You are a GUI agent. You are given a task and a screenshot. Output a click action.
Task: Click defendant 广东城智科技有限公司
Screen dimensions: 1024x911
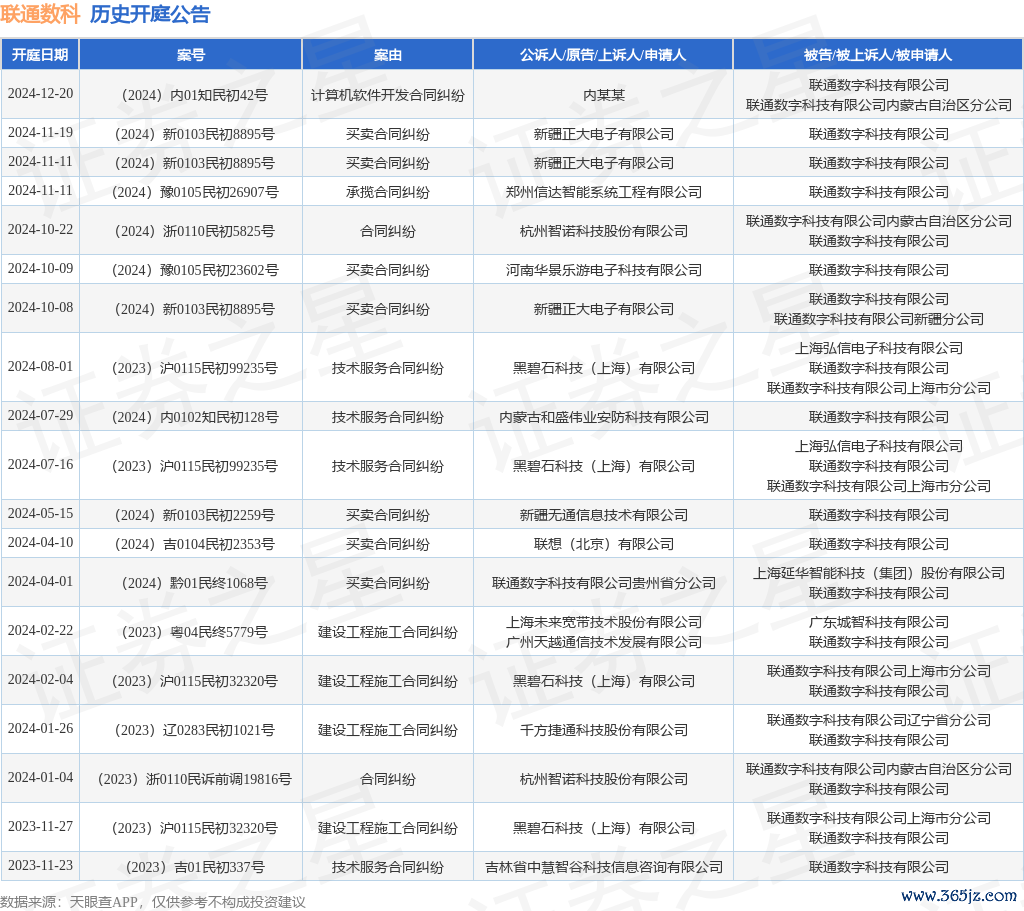pos(878,622)
